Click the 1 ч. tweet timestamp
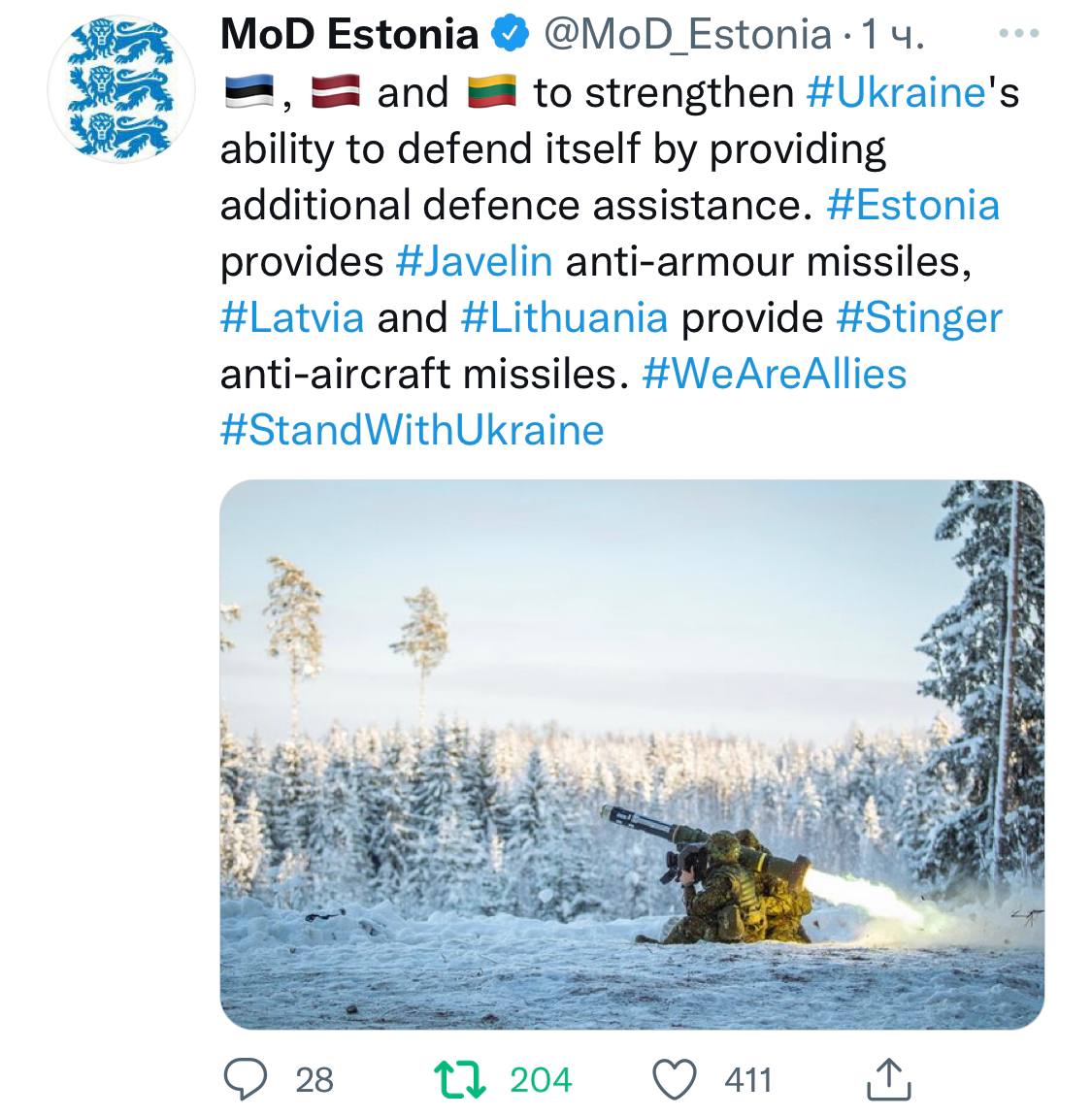 tap(893, 36)
